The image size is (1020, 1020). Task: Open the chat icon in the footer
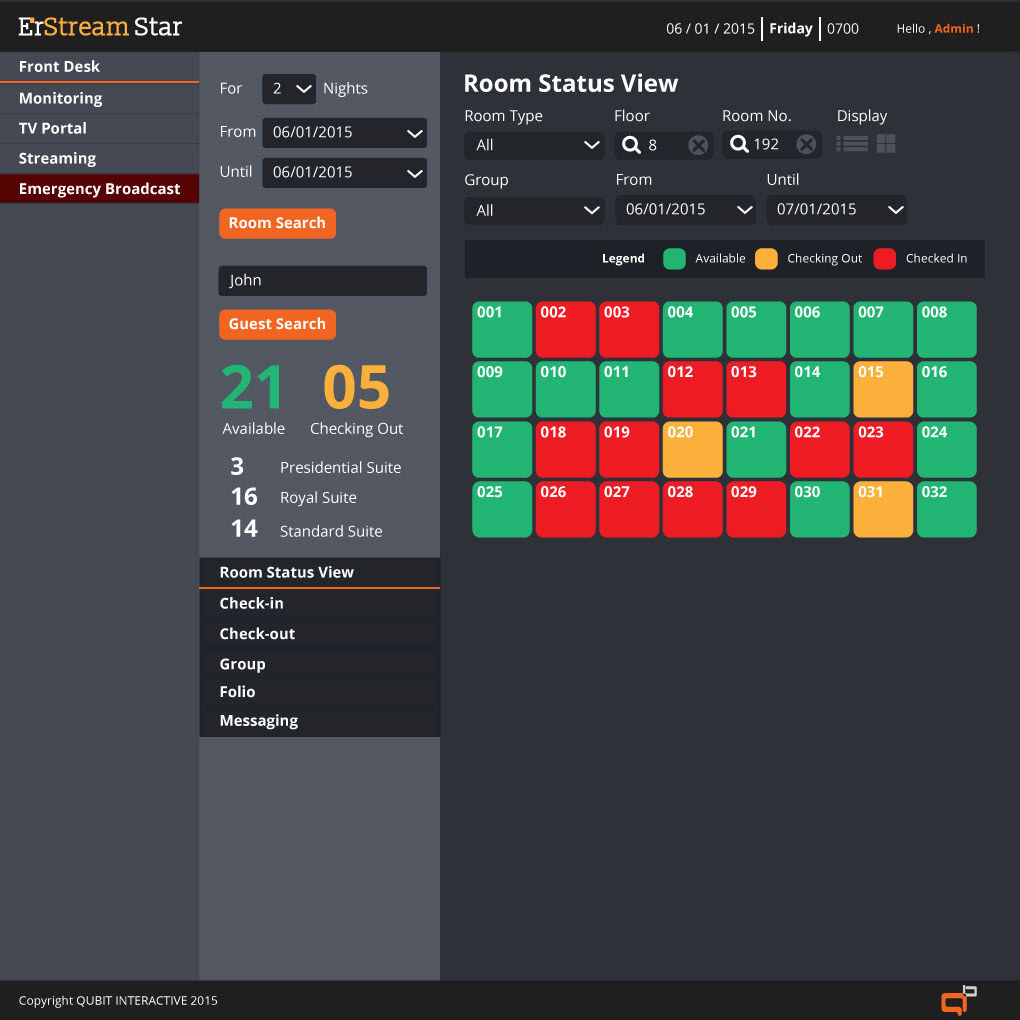click(x=958, y=1000)
